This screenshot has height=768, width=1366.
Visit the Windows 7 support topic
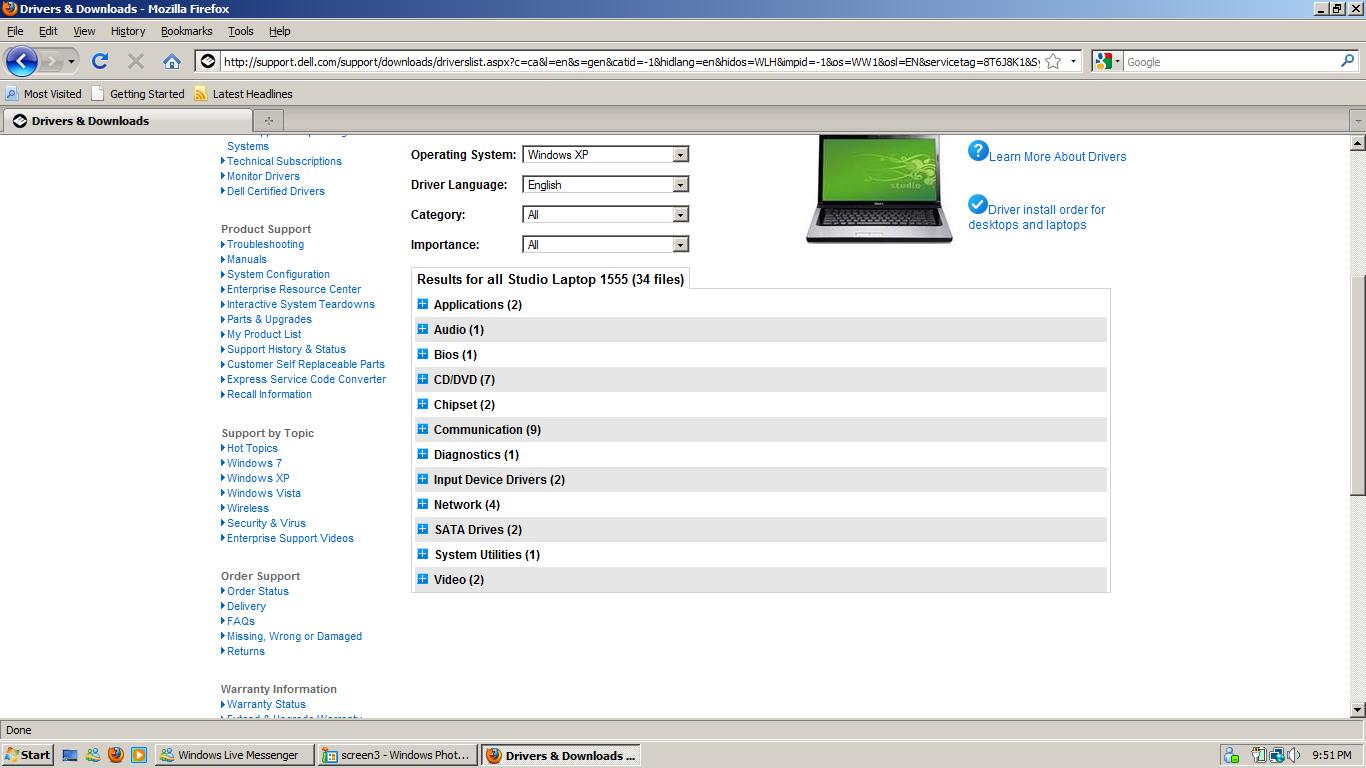pos(254,463)
